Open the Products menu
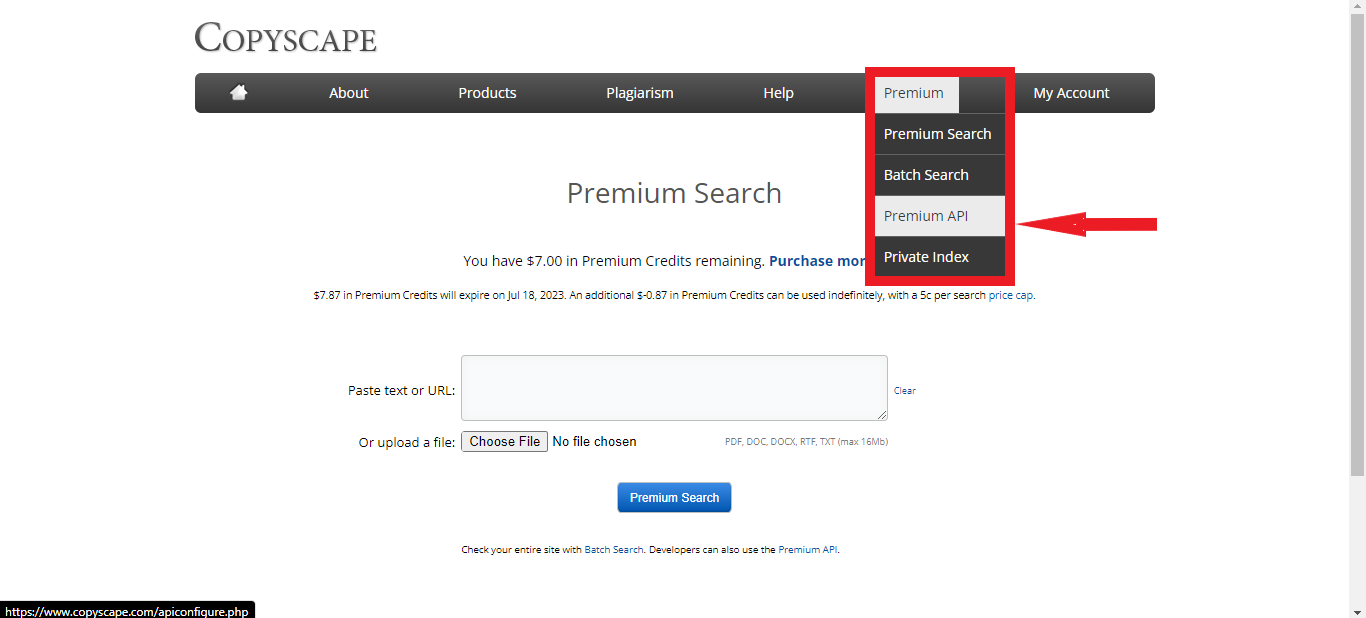 487,93
